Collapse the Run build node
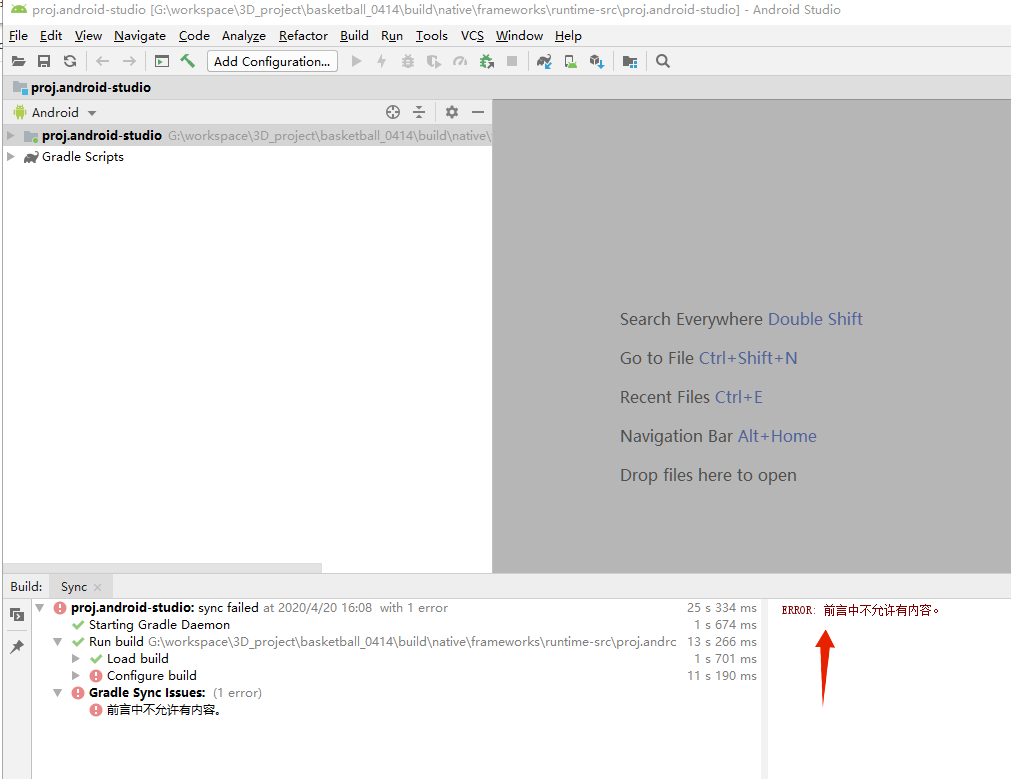 coord(58,642)
